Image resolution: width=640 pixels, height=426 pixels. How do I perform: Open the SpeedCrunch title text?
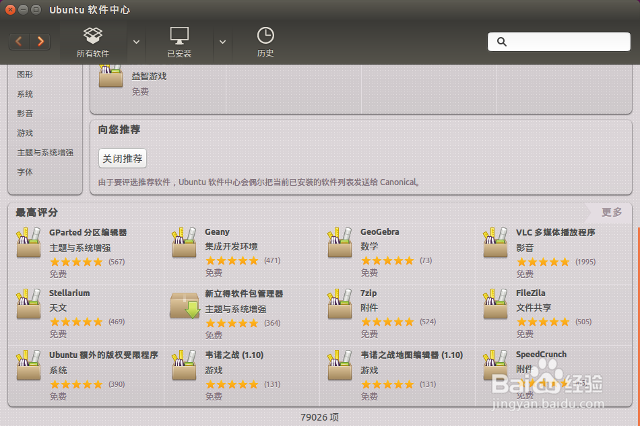(541, 354)
